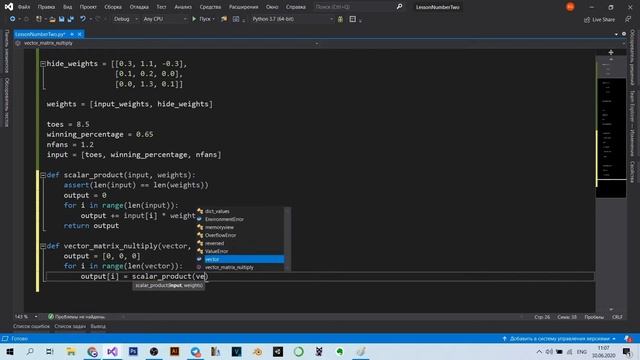640x360 pixels.
Task: Open the Справка menu
Action: point(296,7)
